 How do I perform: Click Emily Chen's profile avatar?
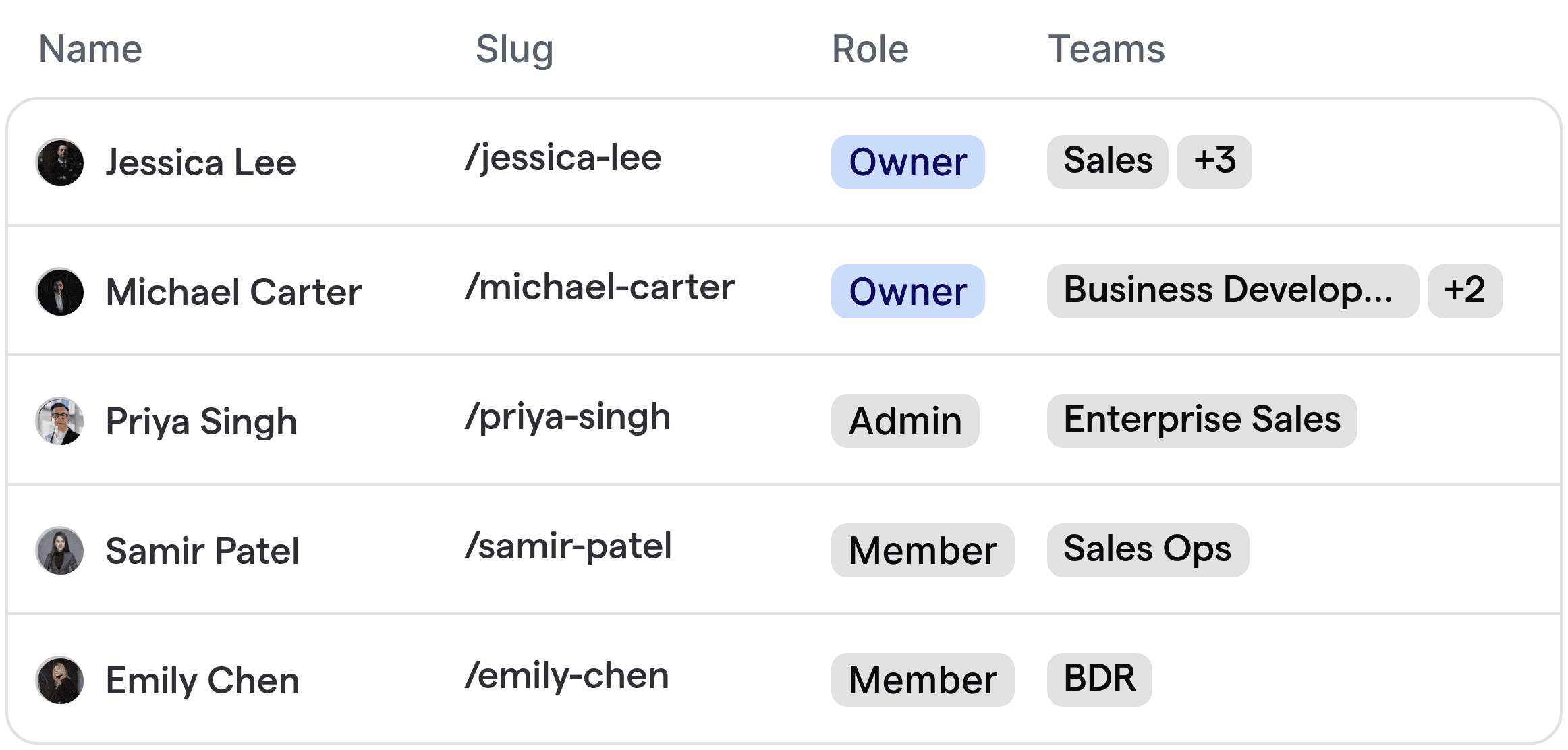click(x=59, y=680)
